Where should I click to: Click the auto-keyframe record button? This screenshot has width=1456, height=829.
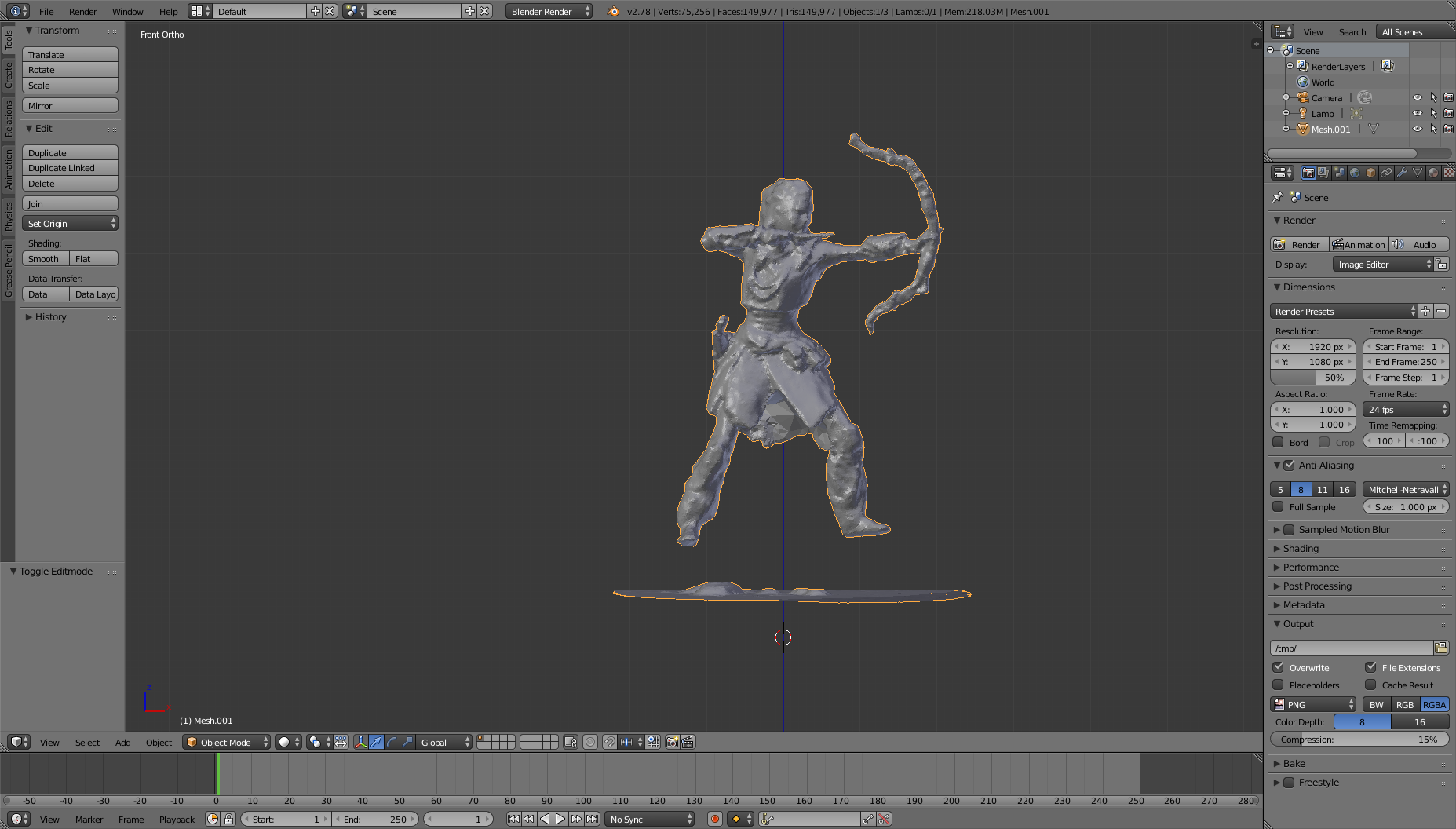(x=714, y=819)
